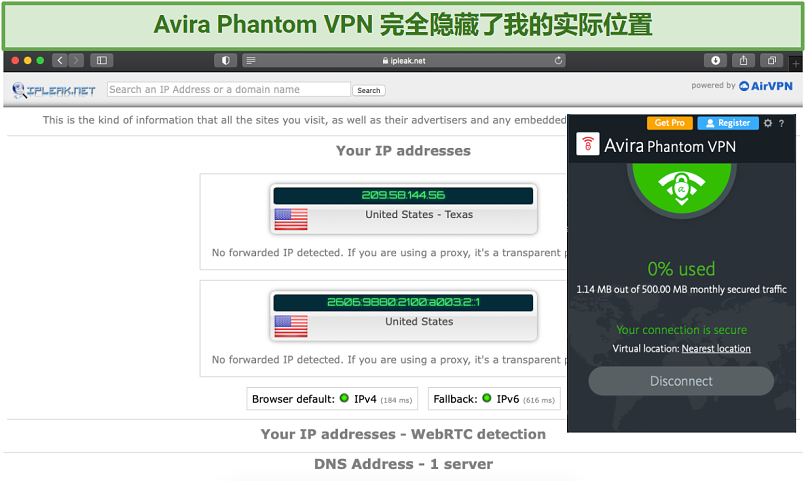Click the Register button

point(728,123)
